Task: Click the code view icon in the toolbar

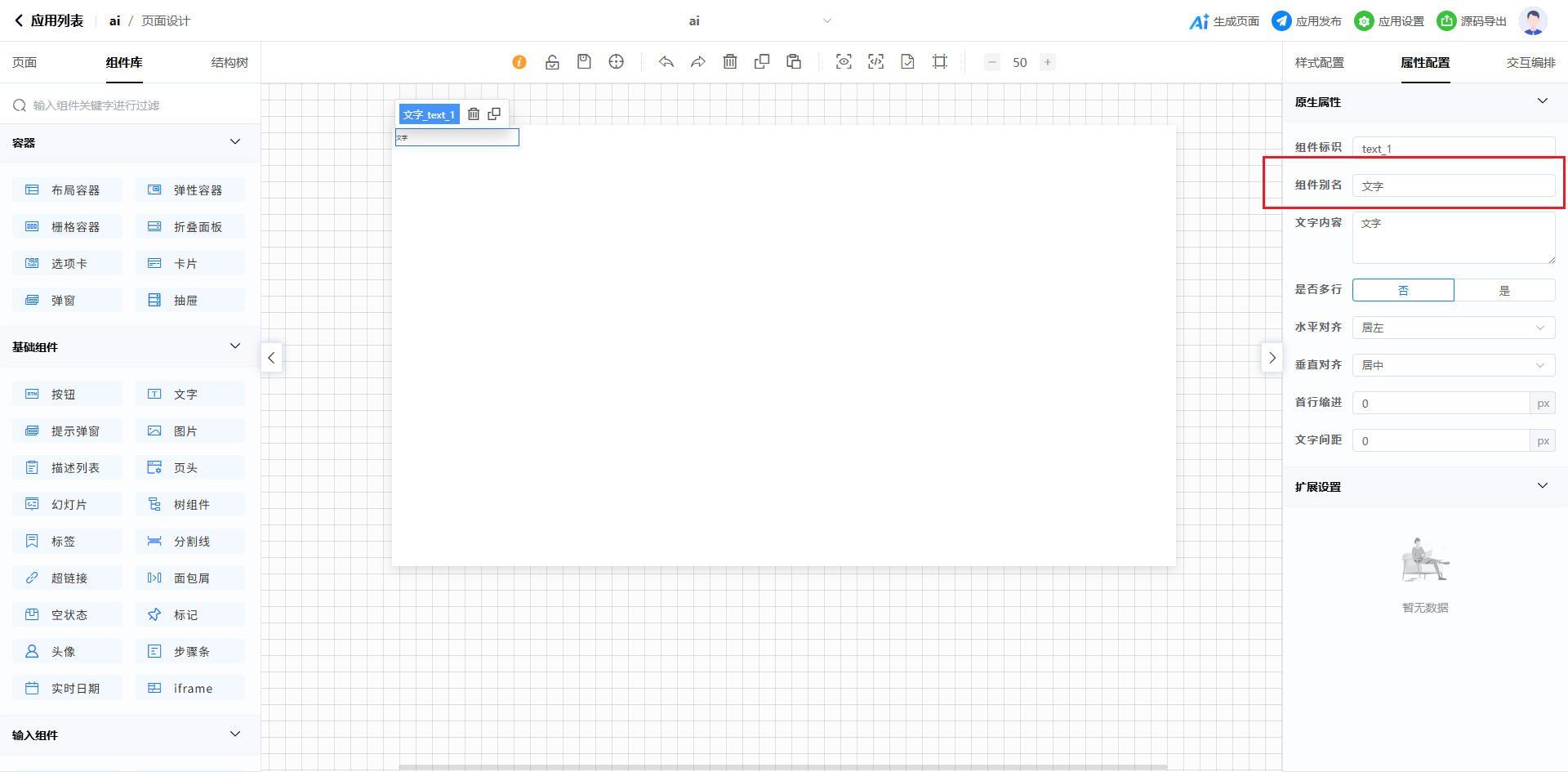Action: click(875, 62)
